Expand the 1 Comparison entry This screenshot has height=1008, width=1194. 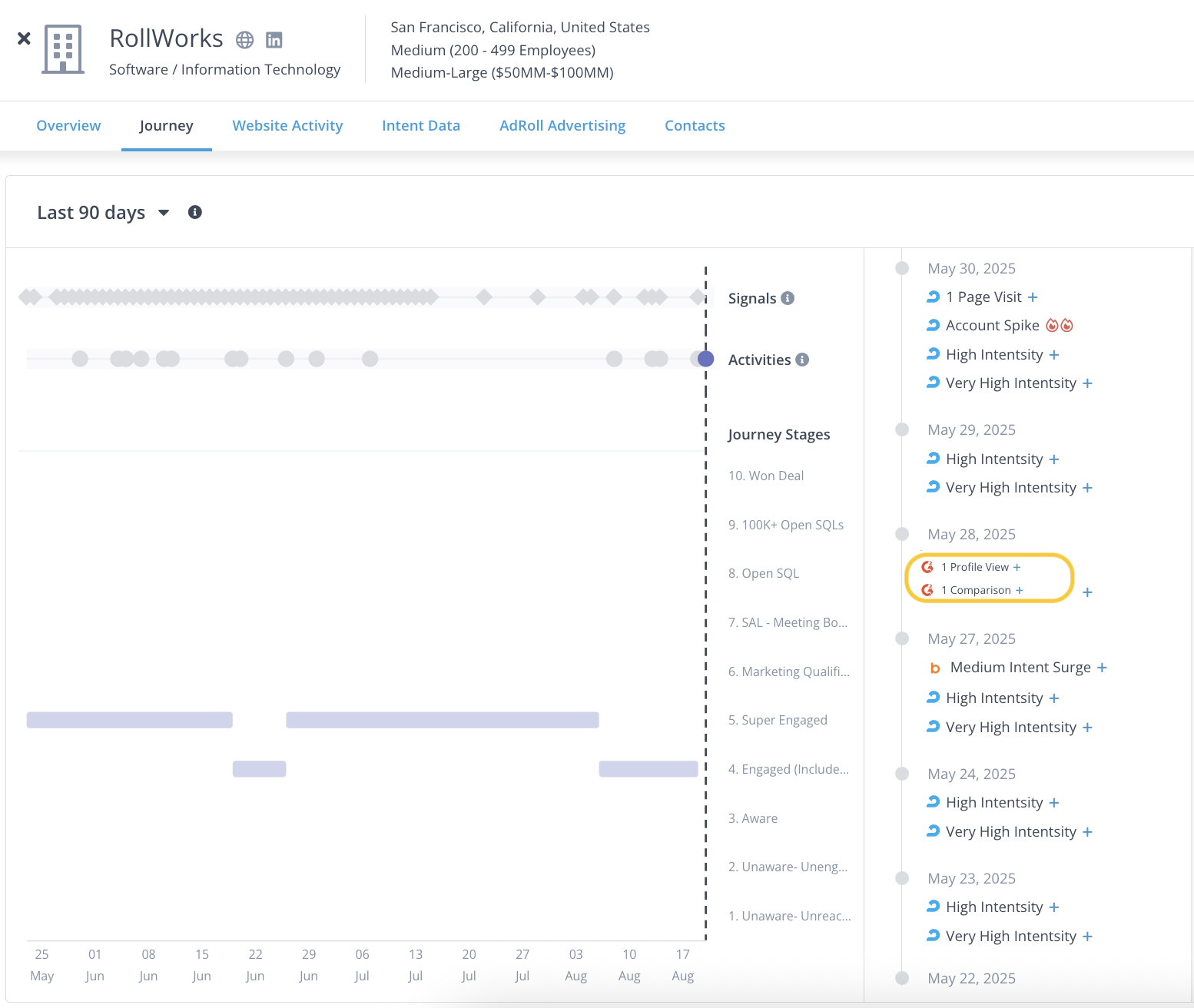point(1020,590)
